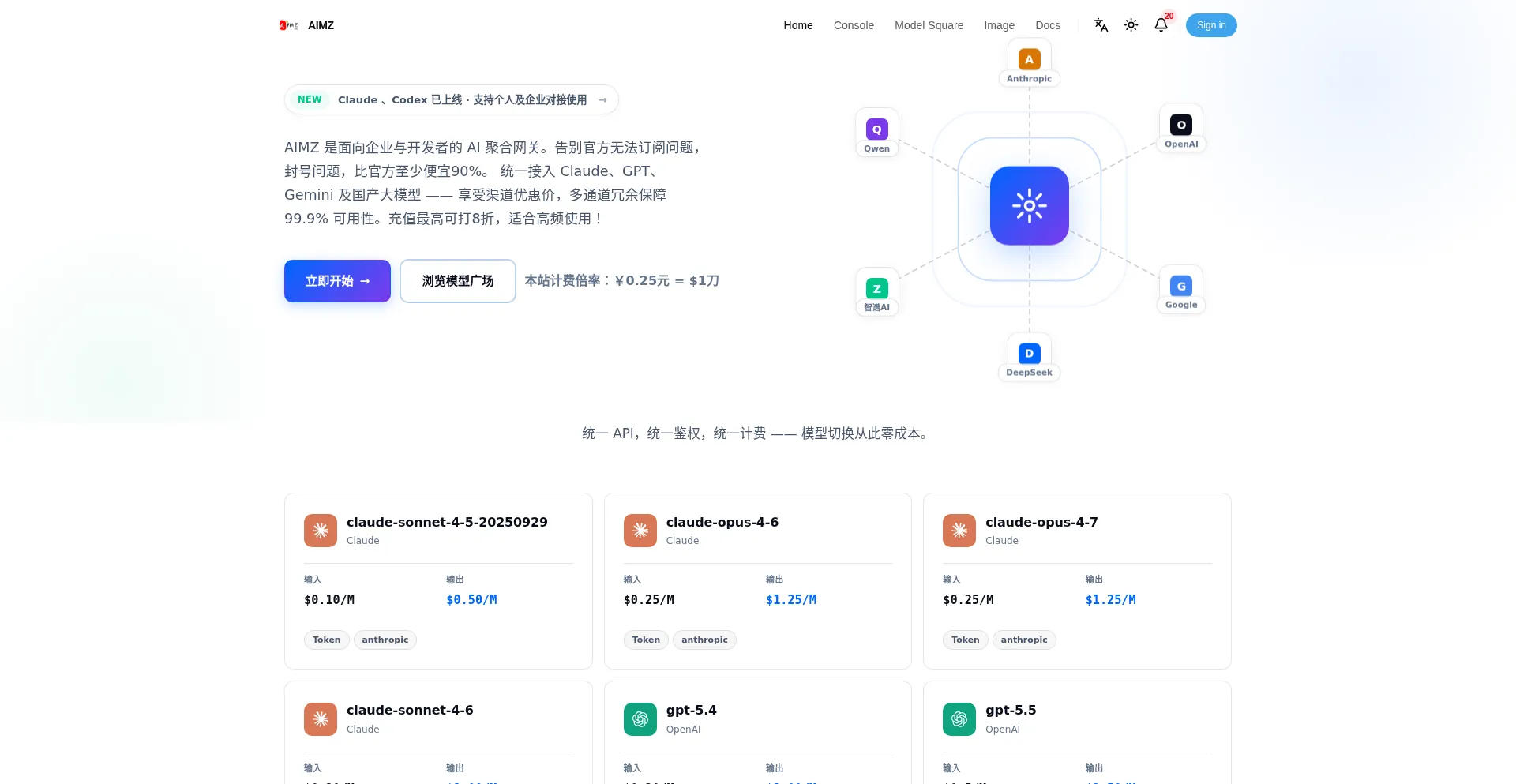1516x784 pixels.
Task: Click the Token tag on claude-sonnet-4-5-20250929
Action: pos(326,640)
